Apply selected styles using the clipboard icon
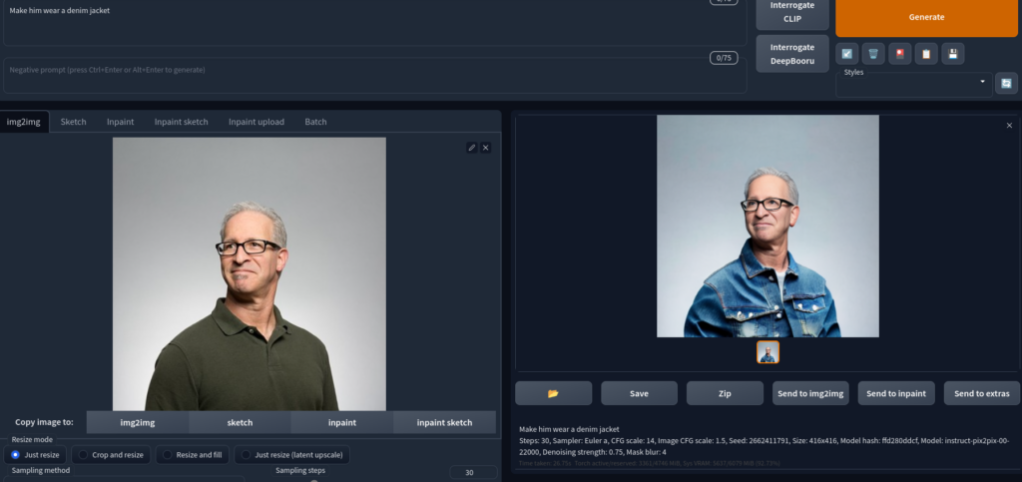The width and height of the screenshot is (1022, 482). 926,54
